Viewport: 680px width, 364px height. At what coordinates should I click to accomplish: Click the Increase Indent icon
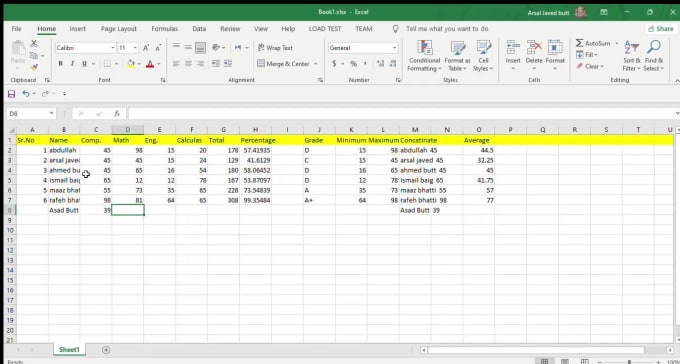point(227,63)
